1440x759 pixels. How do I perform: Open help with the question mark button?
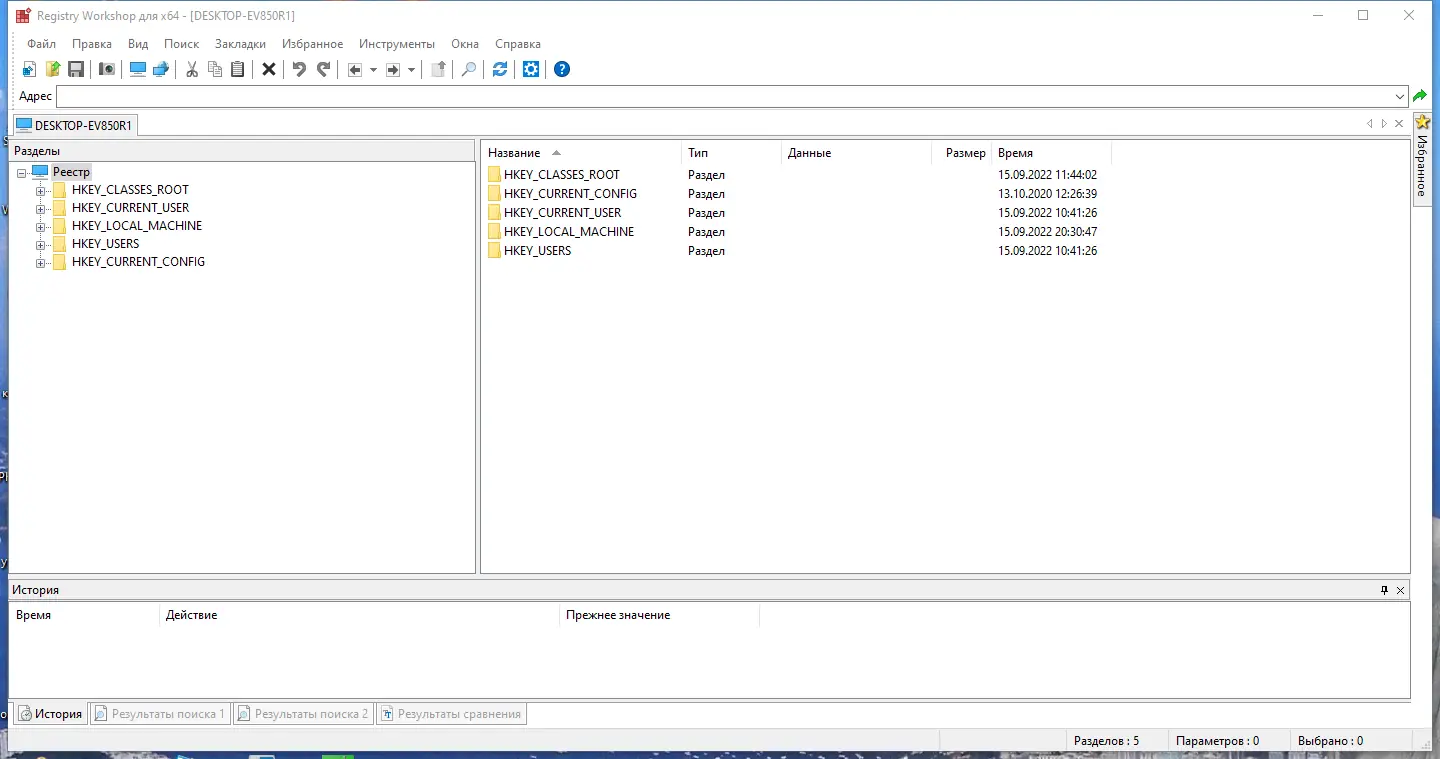tap(561, 69)
